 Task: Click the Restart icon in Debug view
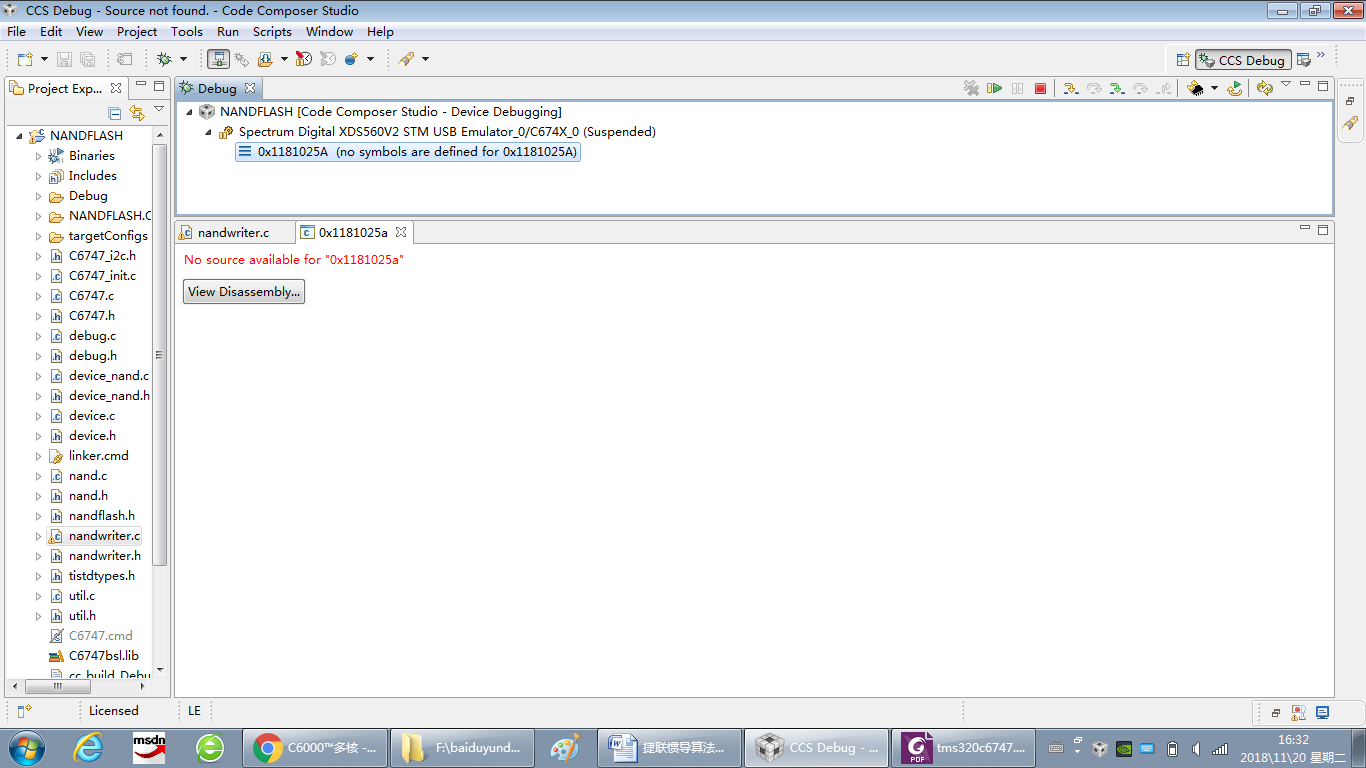1235,88
